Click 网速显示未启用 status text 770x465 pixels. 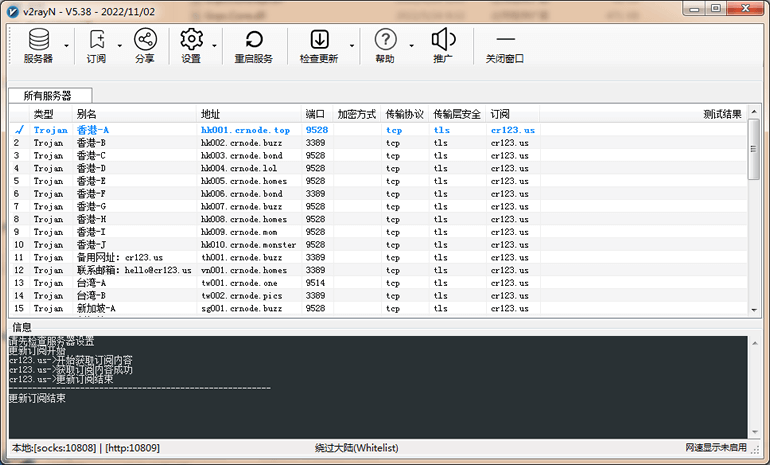click(x=716, y=448)
